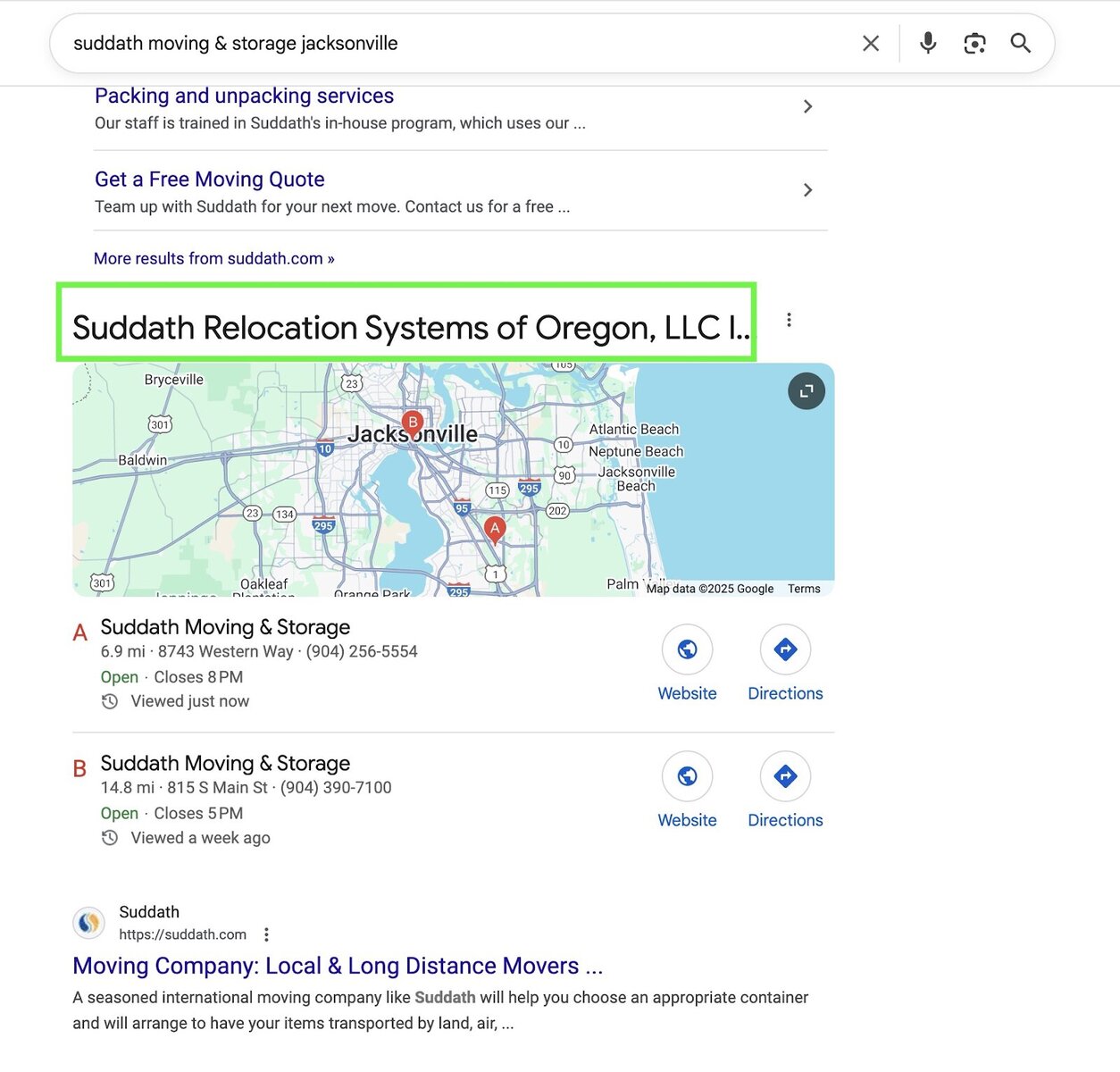Open Suddath Moving & Storage listing on Western Way
This screenshot has width=1120, height=1072.
(x=225, y=627)
